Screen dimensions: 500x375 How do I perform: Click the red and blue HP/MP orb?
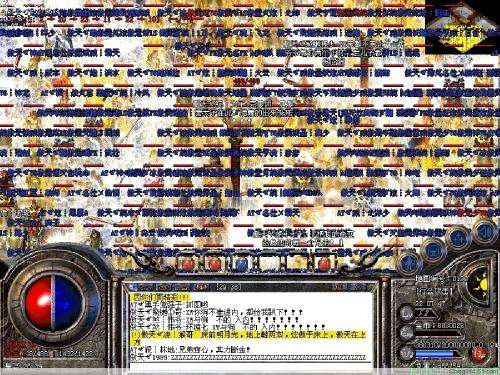click(x=54, y=303)
